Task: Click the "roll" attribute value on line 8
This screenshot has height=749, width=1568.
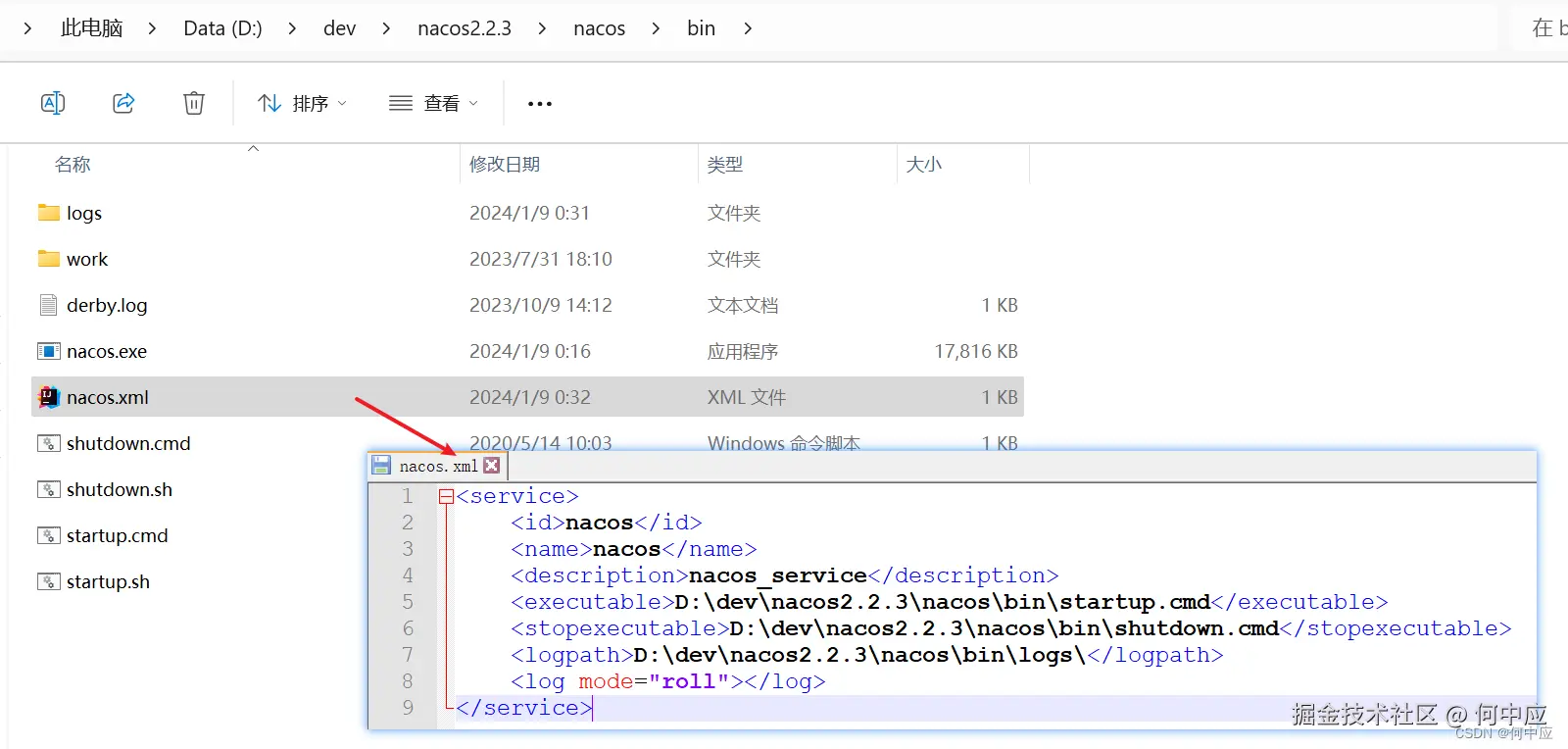Action: pos(689,681)
